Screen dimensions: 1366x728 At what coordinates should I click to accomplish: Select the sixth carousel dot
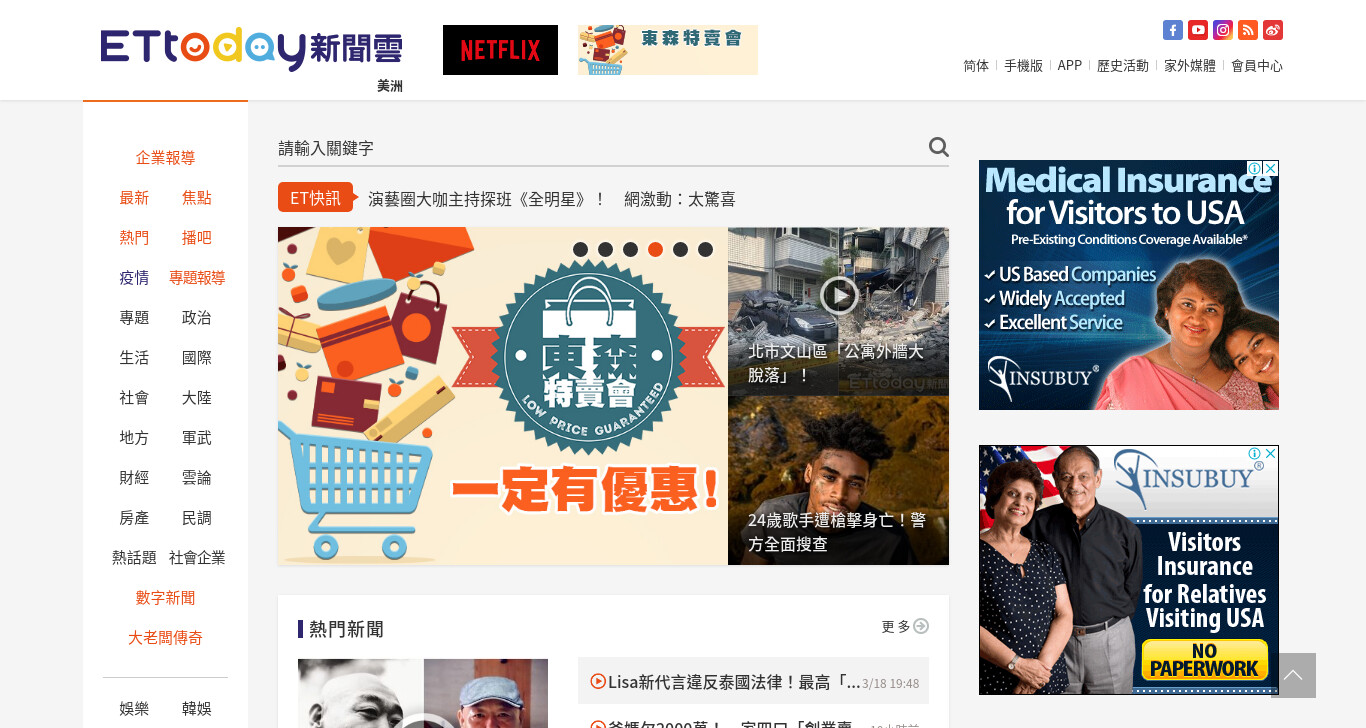coord(705,249)
